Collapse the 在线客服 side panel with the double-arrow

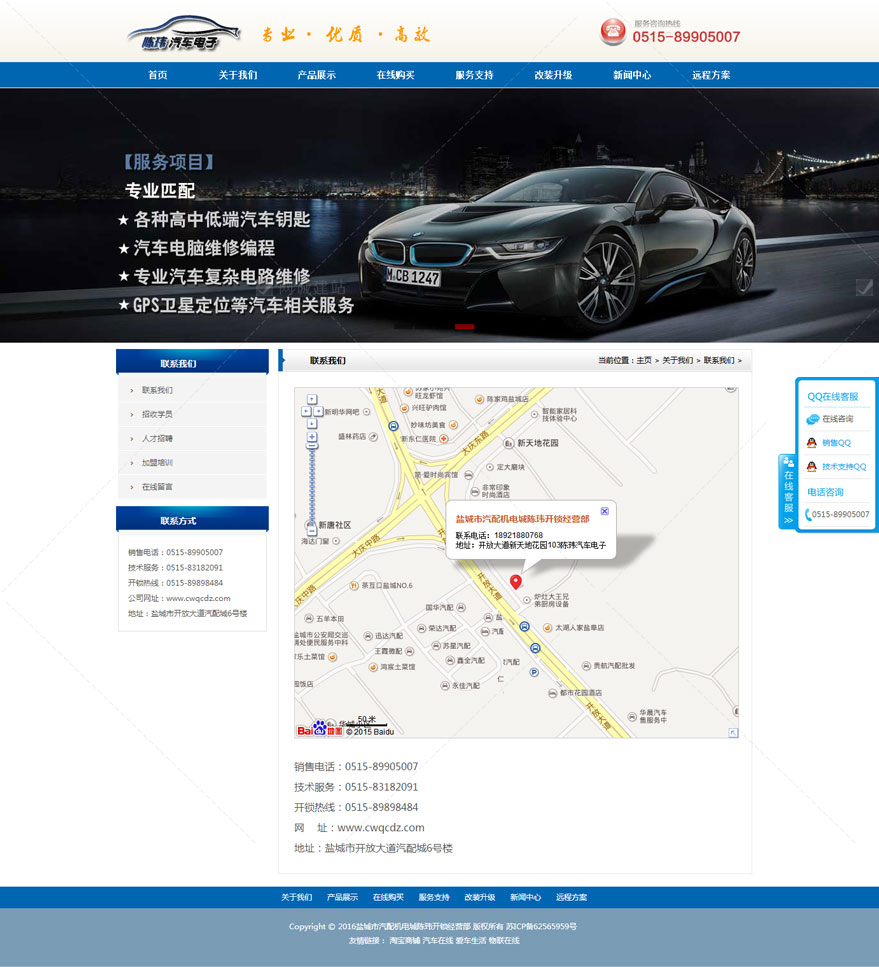788,521
